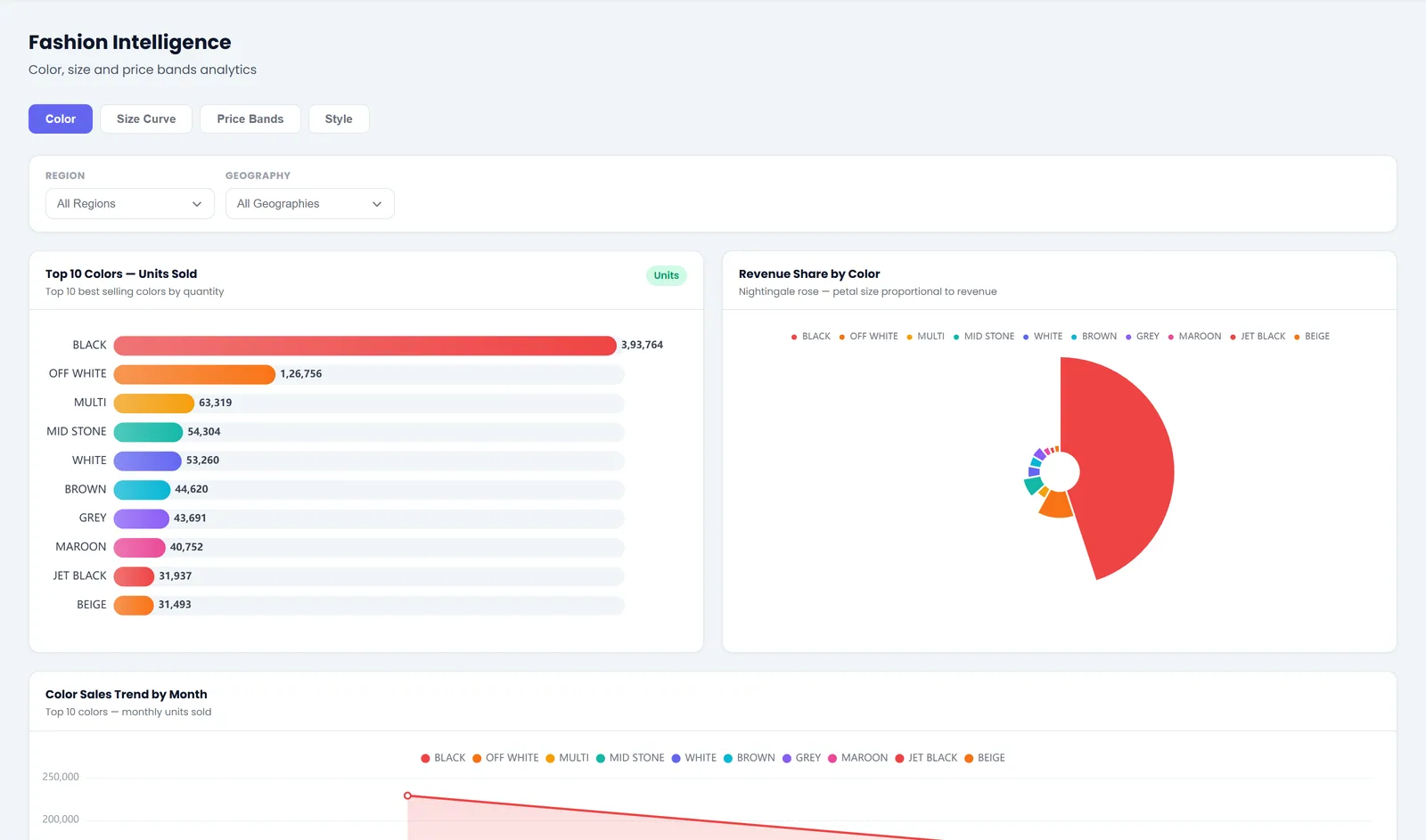Screen dimensions: 1426x840
Task: Hide MID STONE series in Revenue Share legend
Action: point(983,337)
